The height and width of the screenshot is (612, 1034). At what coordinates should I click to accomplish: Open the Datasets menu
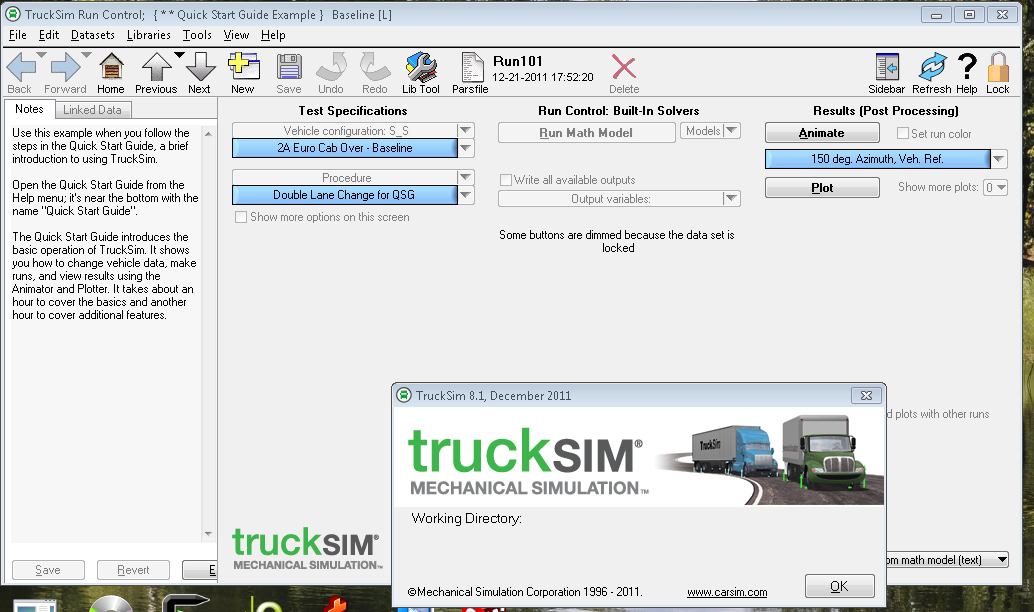coord(93,35)
